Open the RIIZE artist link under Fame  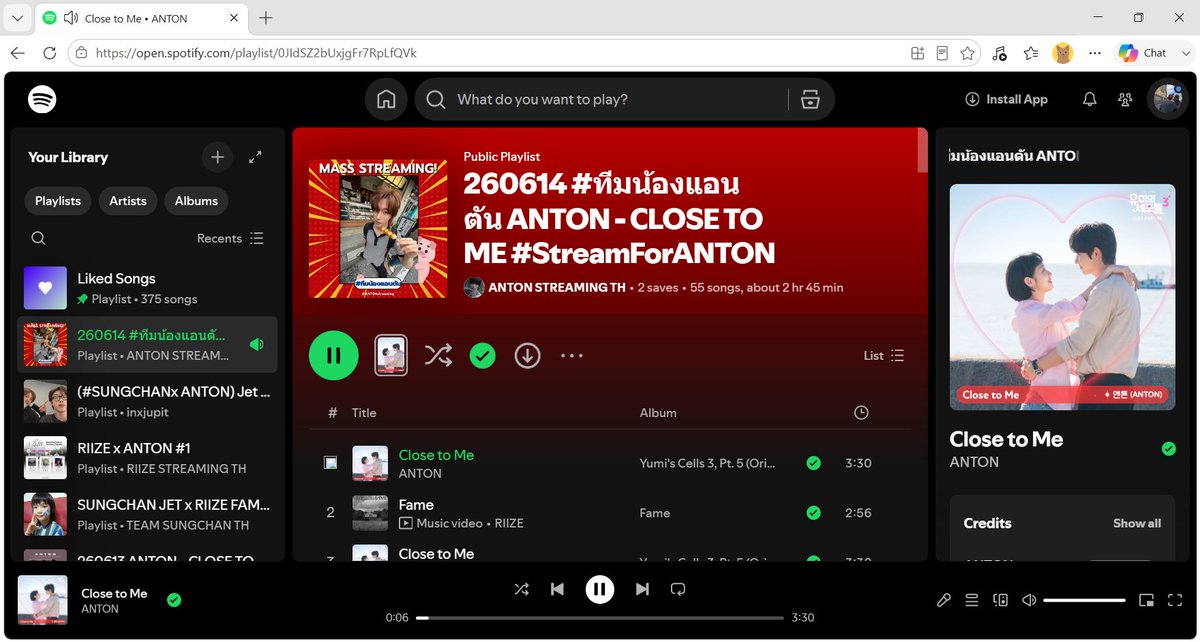(508, 523)
